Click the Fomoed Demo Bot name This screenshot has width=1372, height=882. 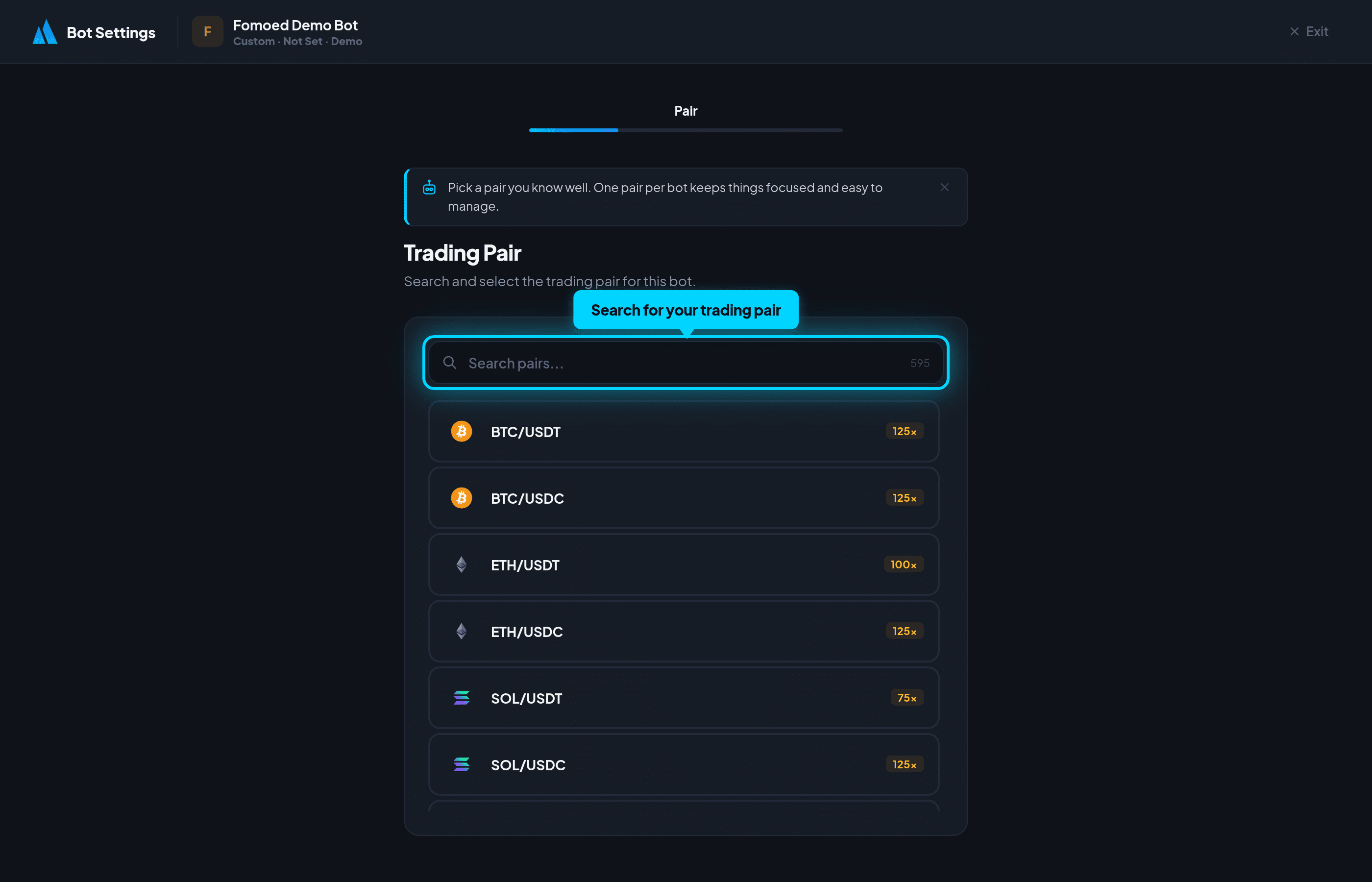pyautogui.click(x=295, y=25)
